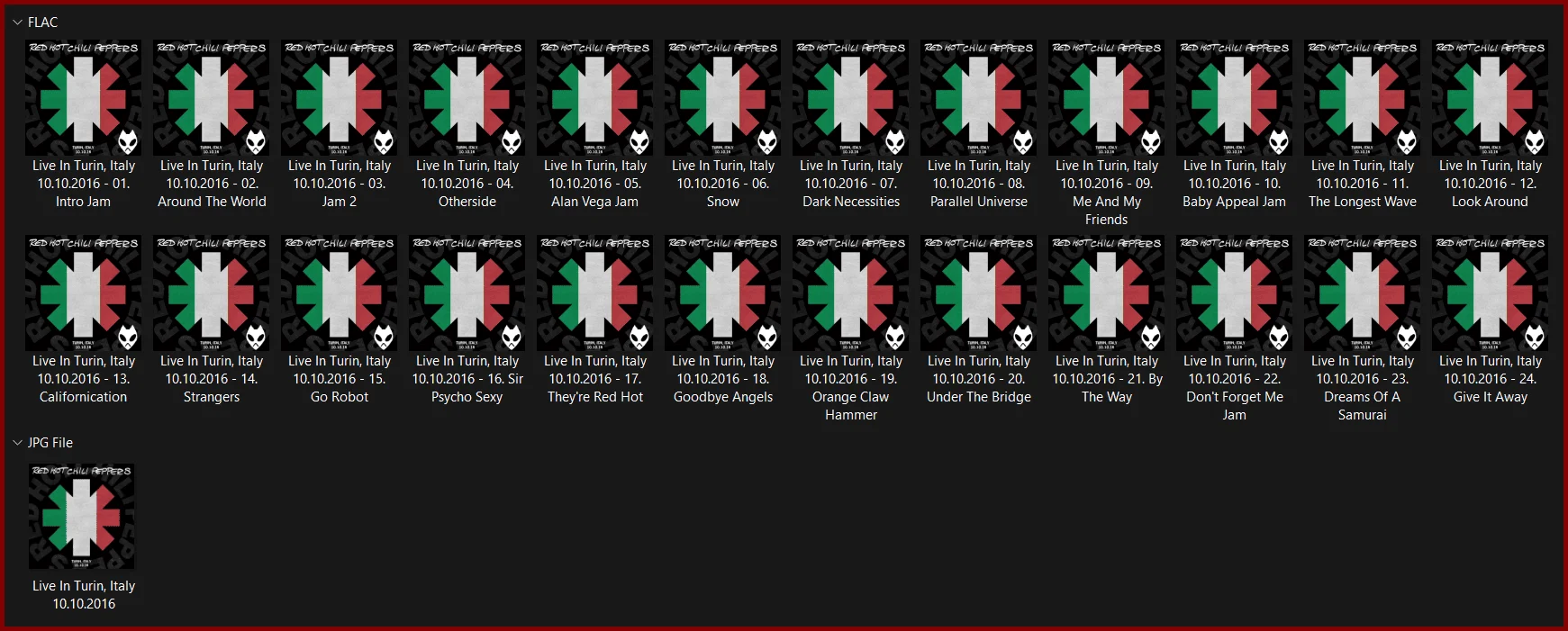Viewport: 1568px width, 631px height.
Task: Click the file name ending in Don't Forget Me Jam
Action: pos(1235,388)
